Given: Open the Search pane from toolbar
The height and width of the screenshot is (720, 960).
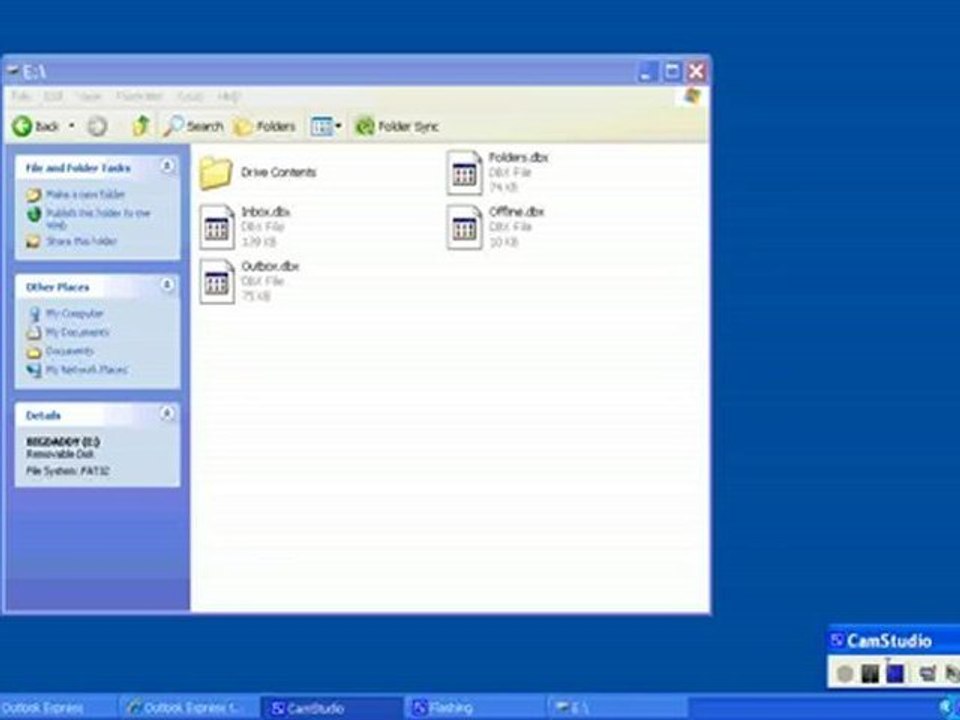Looking at the screenshot, I should [x=193, y=127].
